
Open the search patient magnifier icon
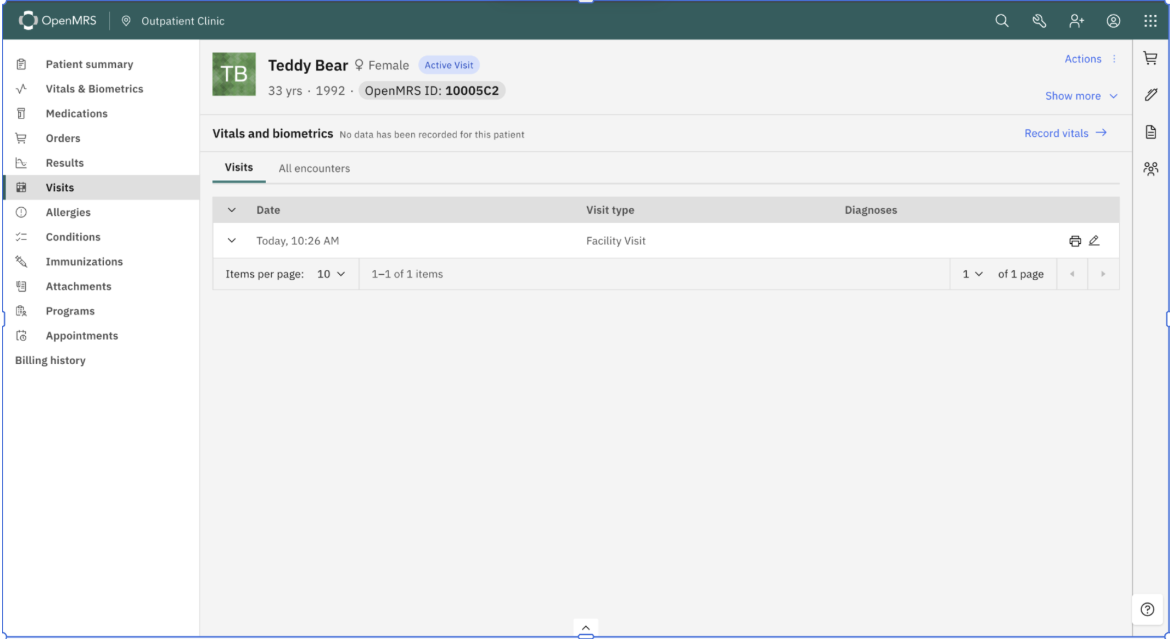click(x=1001, y=21)
